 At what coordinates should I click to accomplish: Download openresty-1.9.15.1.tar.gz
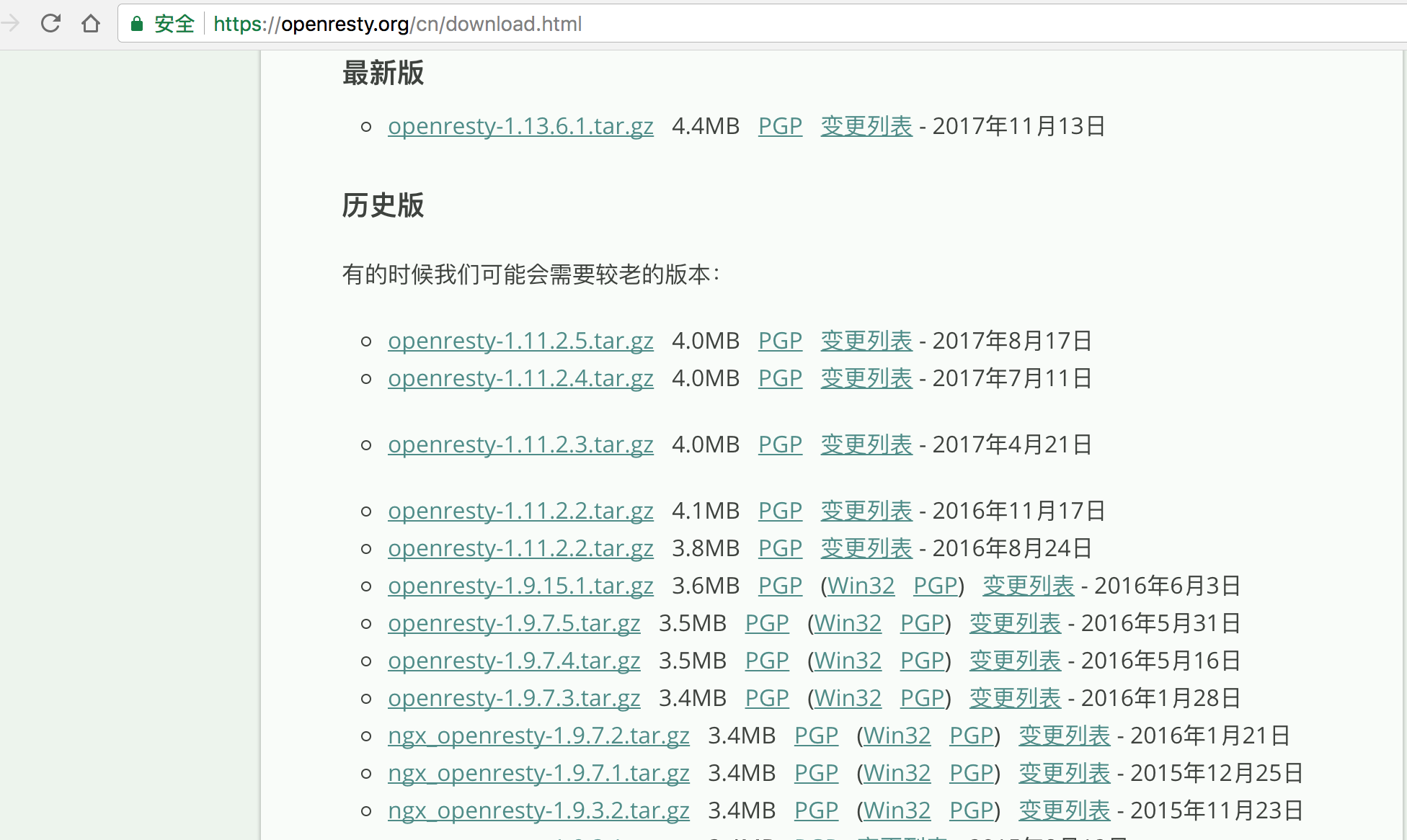click(520, 586)
